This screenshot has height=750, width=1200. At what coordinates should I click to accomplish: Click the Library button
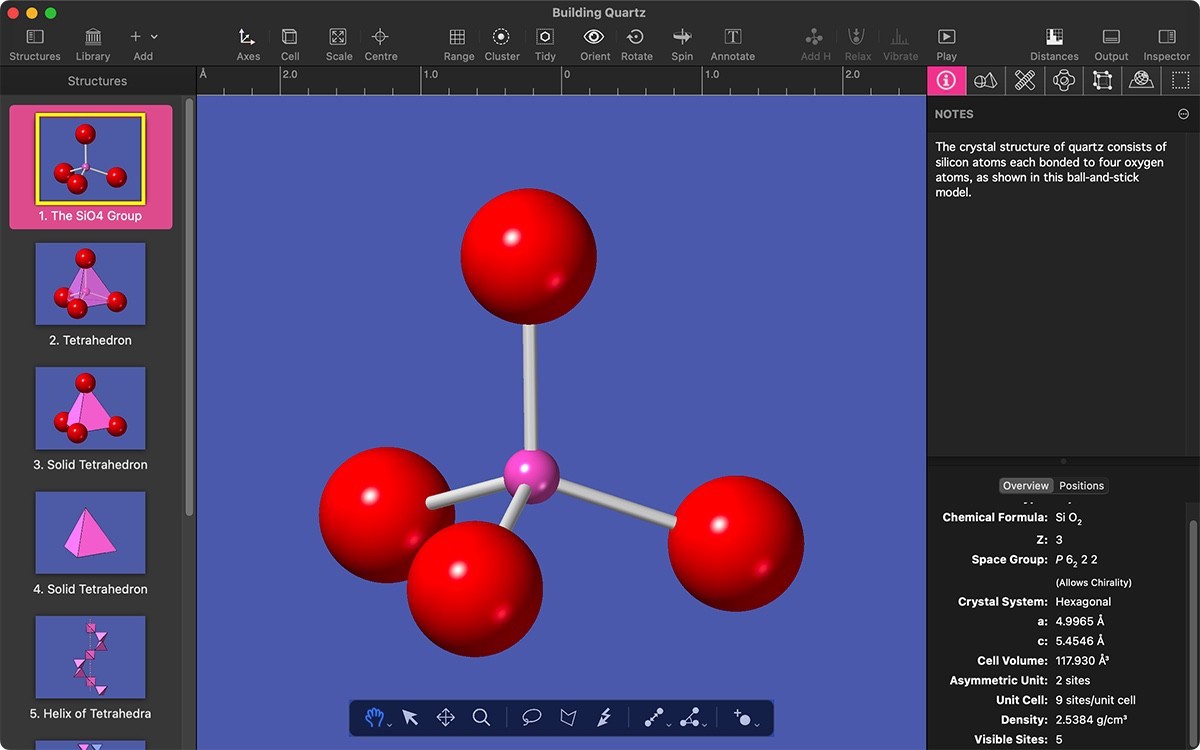point(92,40)
